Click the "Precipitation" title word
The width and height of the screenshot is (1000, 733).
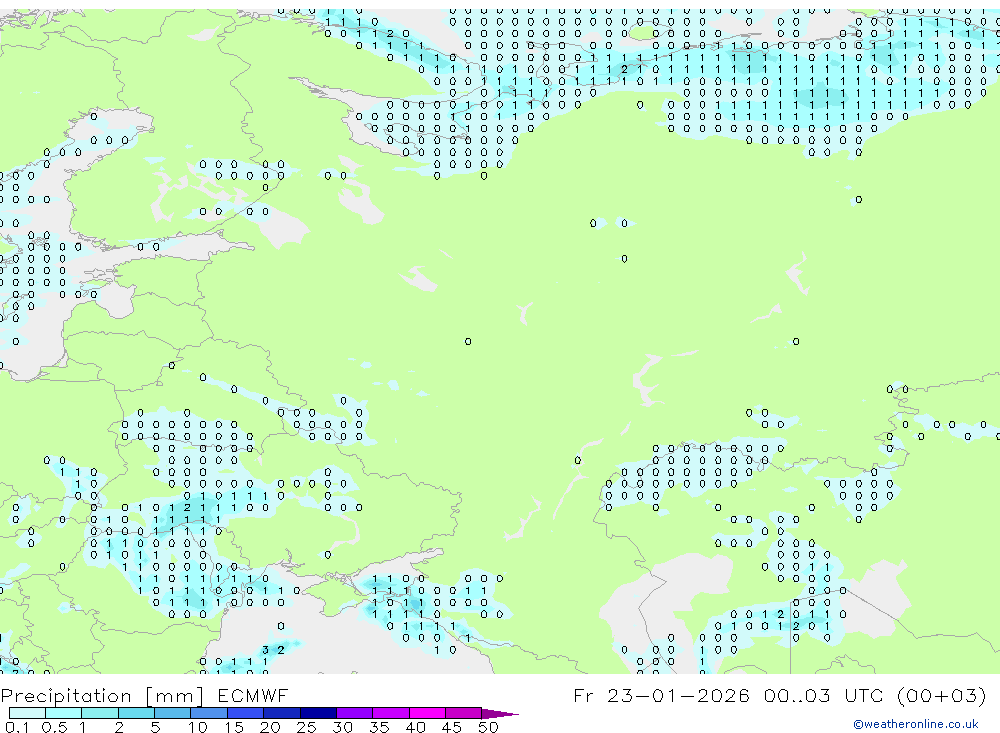coord(66,695)
